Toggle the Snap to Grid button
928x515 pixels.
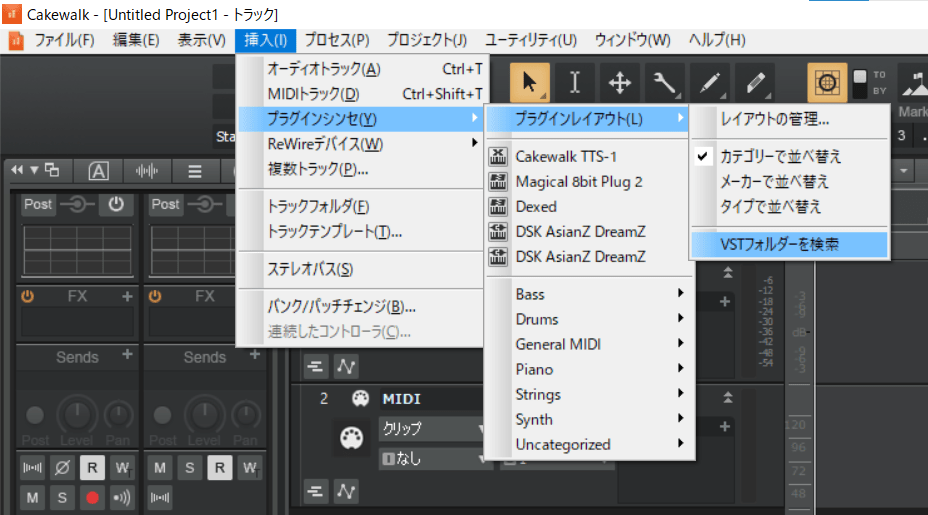tap(827, 82)
